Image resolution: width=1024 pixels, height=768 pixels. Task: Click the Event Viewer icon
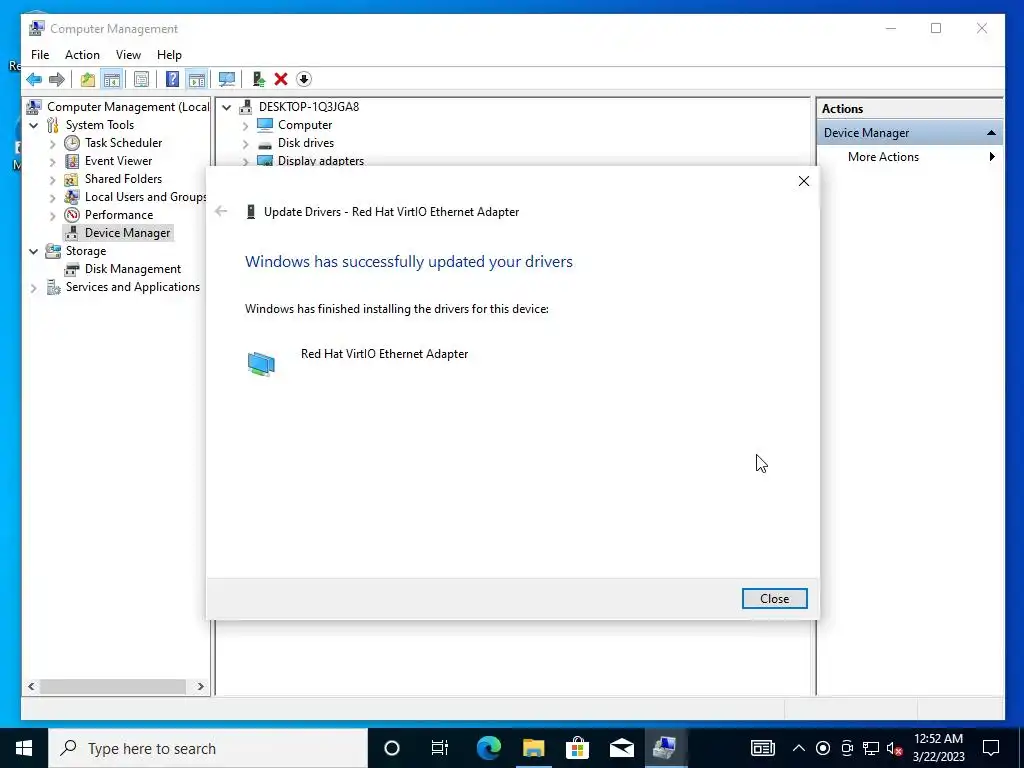pos(72,161)
